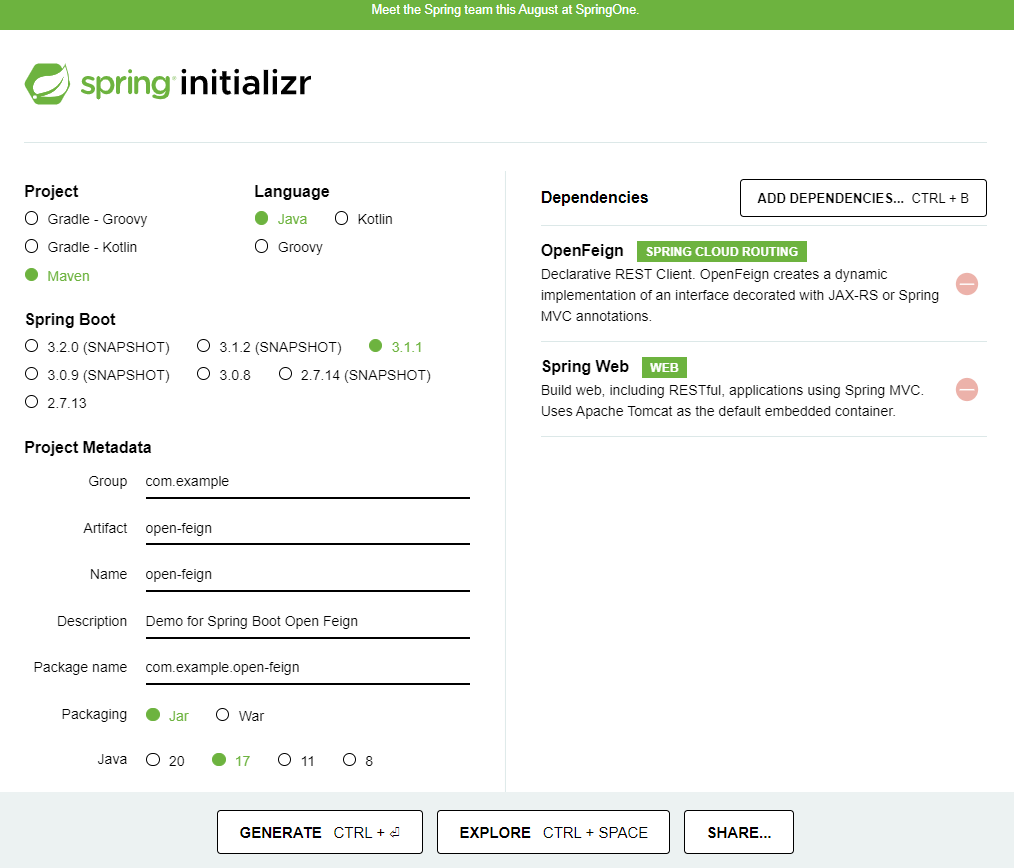Choose Java version 20

coord(165,760)
